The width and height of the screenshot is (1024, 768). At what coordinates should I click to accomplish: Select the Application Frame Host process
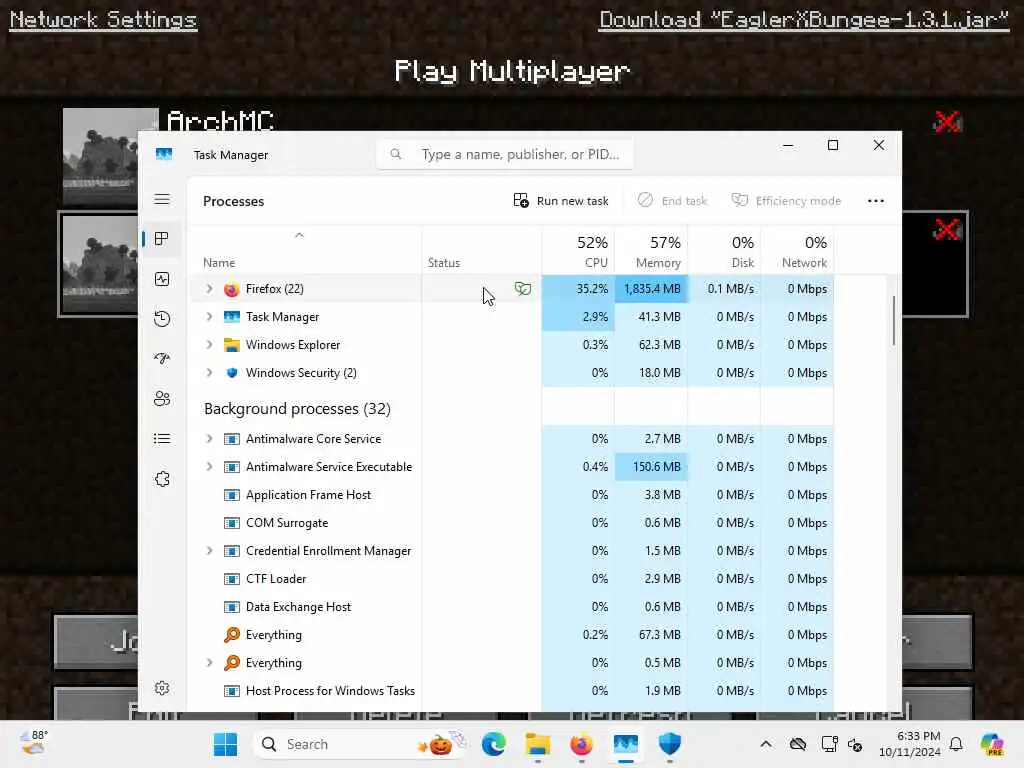click(511, 494)
